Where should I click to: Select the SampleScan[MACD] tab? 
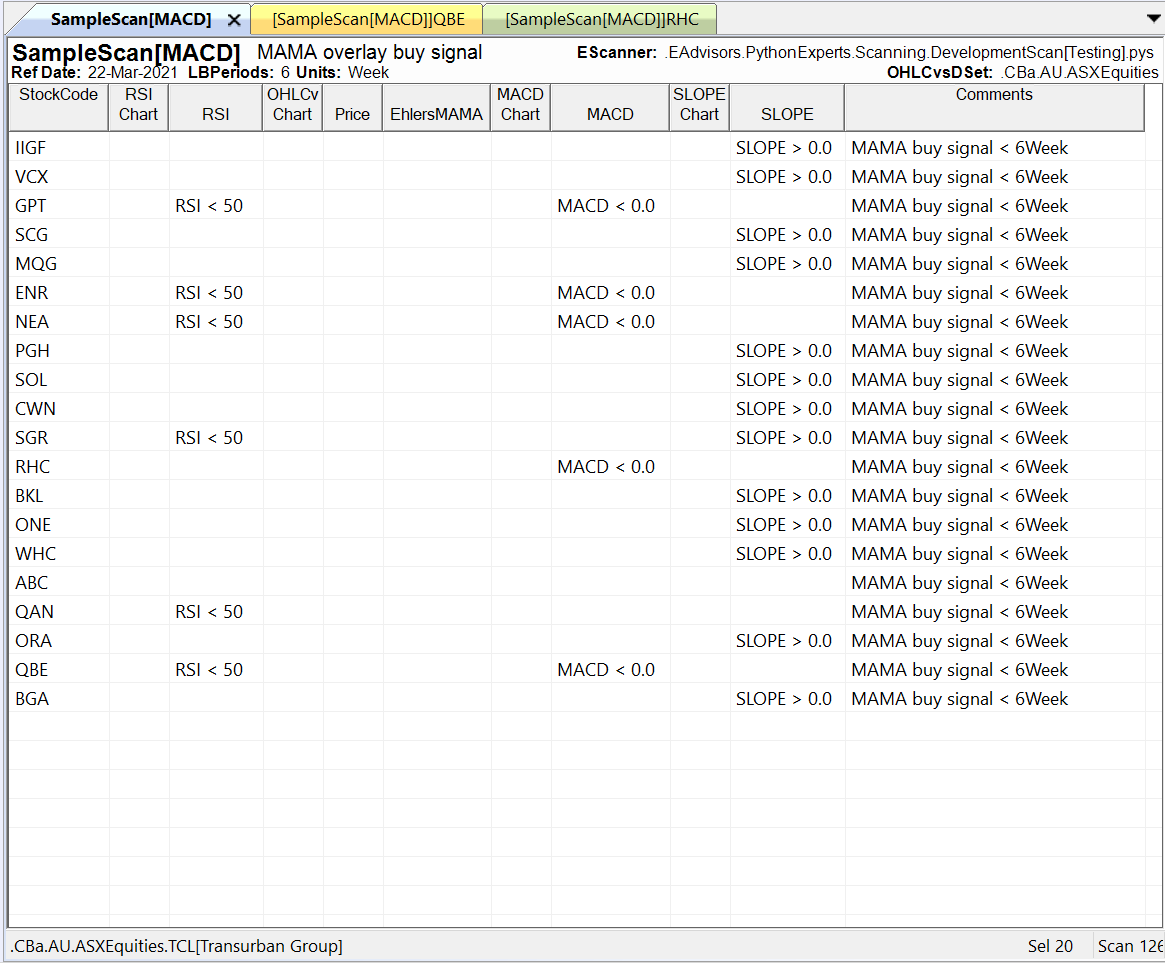tap(131, 19)
